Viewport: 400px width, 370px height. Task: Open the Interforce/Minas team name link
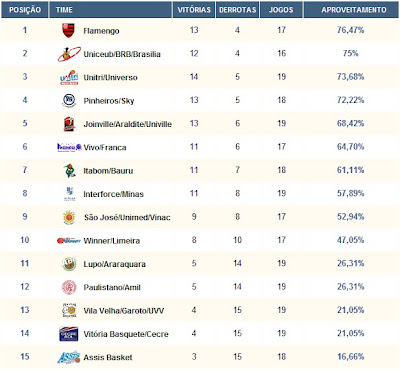[x=114, y=194]
